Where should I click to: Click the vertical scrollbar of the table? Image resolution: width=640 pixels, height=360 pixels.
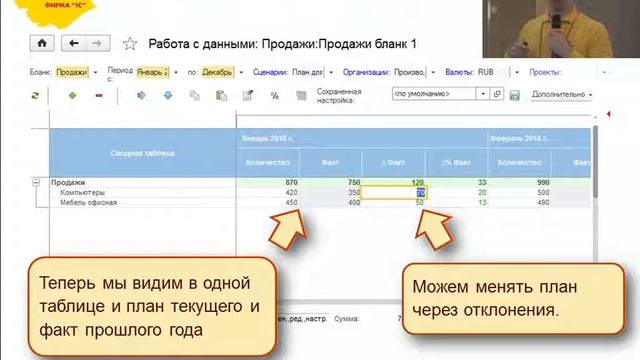coord(596,163)
